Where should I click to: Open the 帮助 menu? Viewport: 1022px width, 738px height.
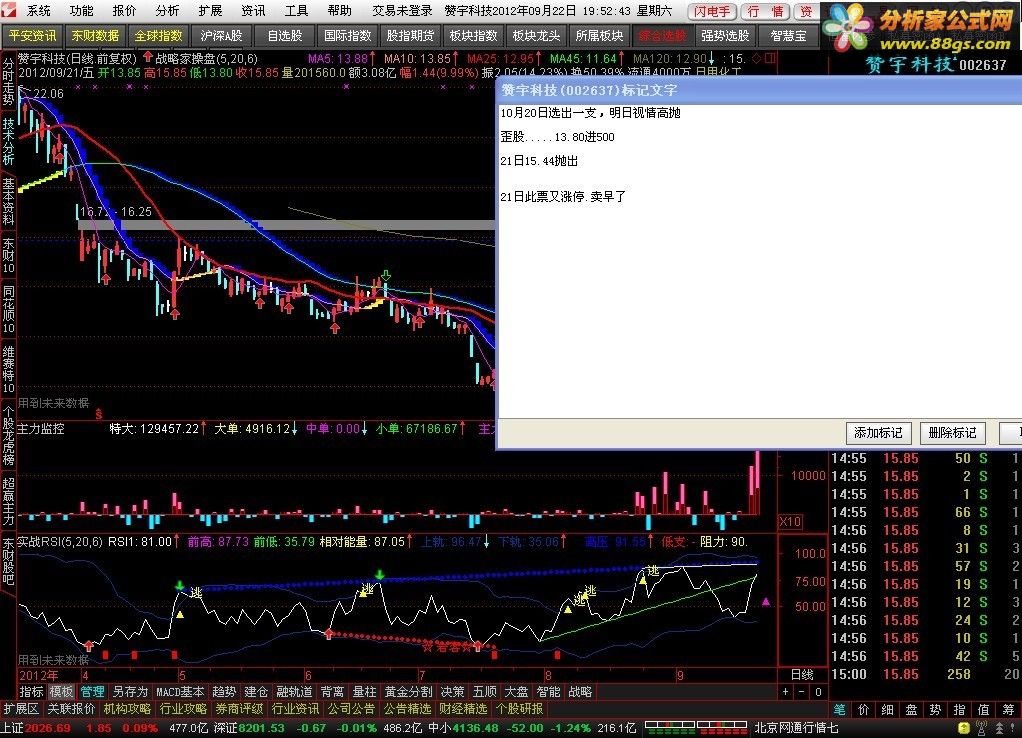pyautogui.click(x=340, y=10)
